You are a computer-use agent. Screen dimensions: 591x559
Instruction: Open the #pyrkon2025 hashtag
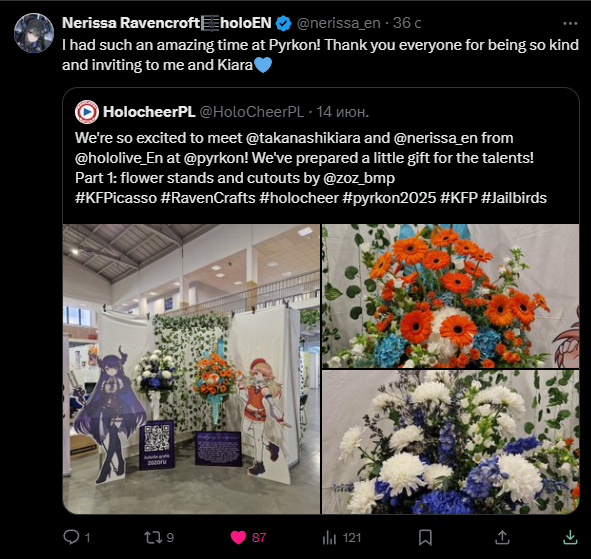click(389, 198)
